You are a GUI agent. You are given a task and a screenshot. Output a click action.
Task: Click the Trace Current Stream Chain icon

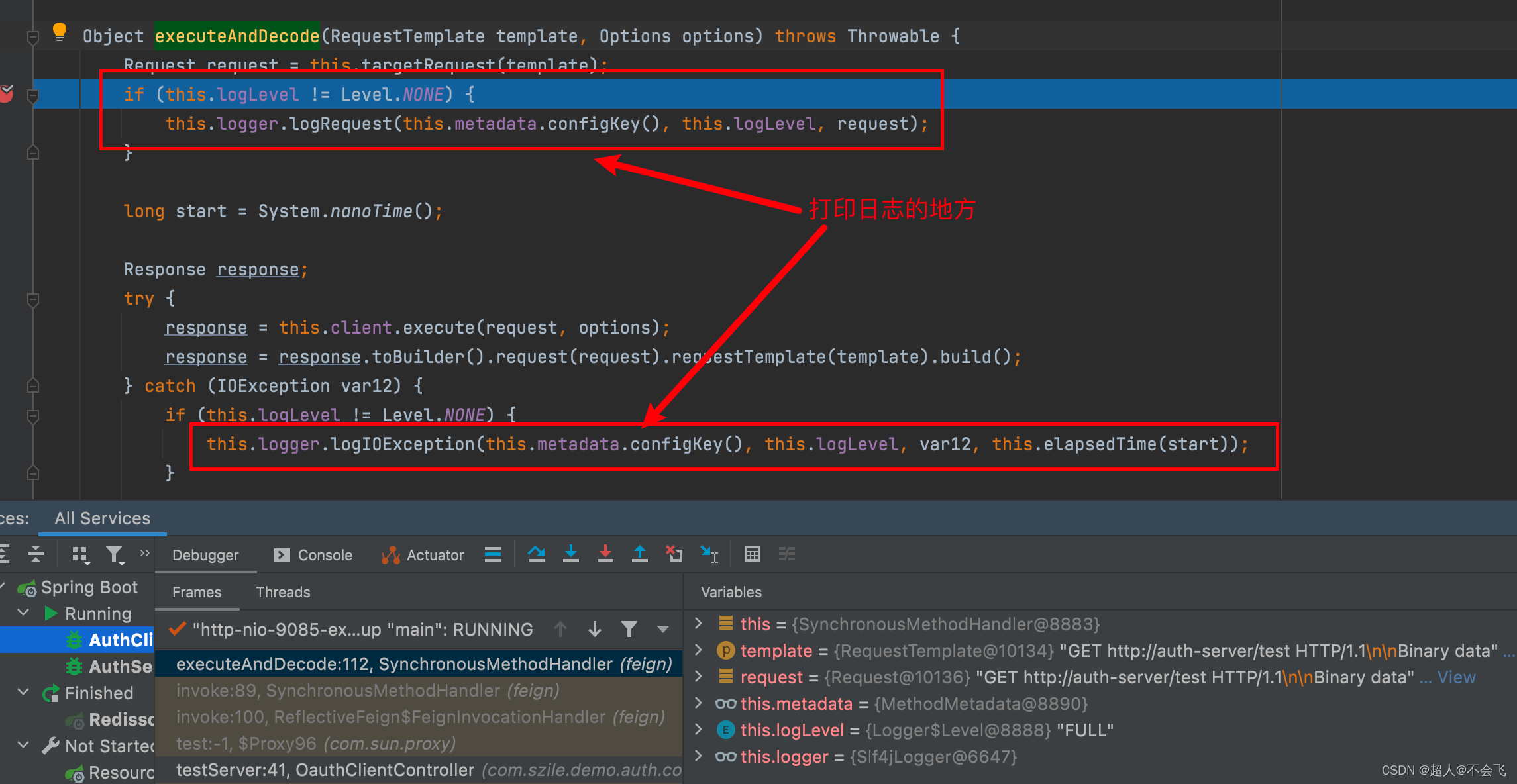click(x=787, y=554)
